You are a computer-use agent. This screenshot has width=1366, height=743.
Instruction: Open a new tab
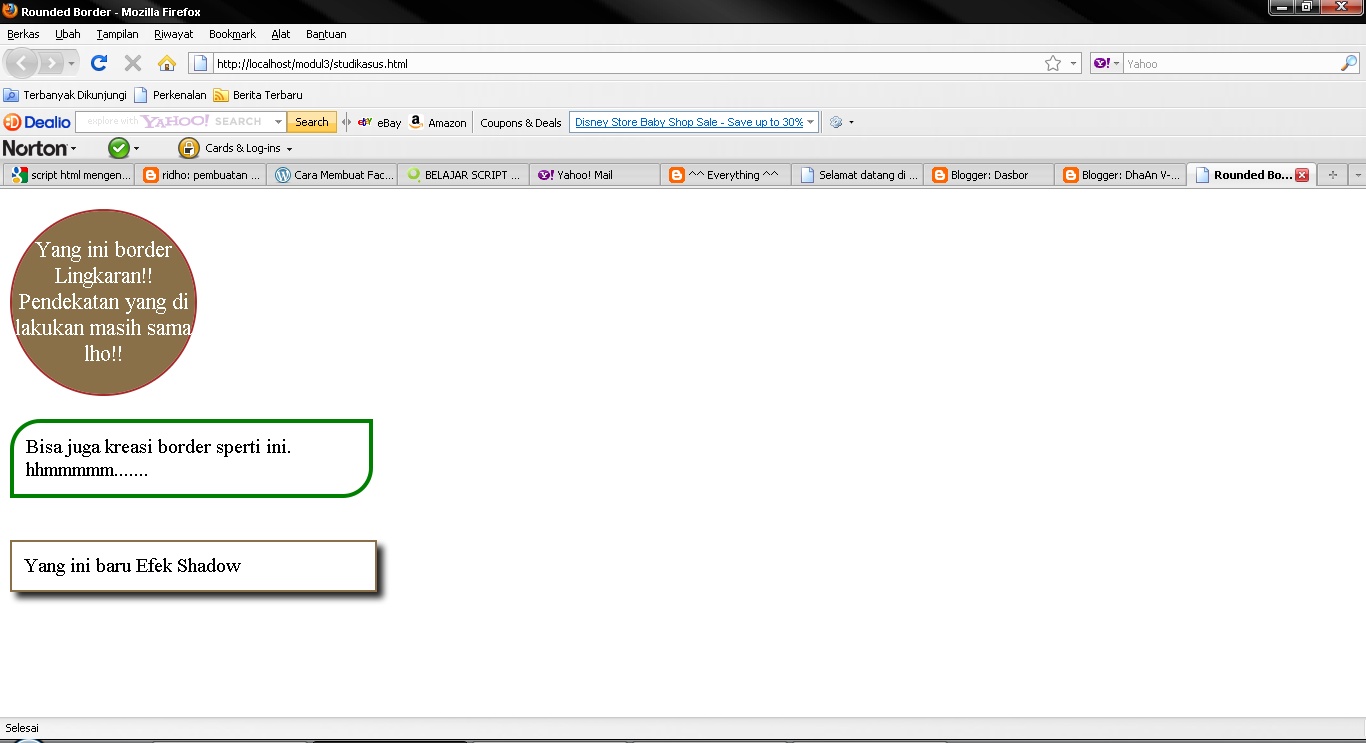(x=1332, y=175)
